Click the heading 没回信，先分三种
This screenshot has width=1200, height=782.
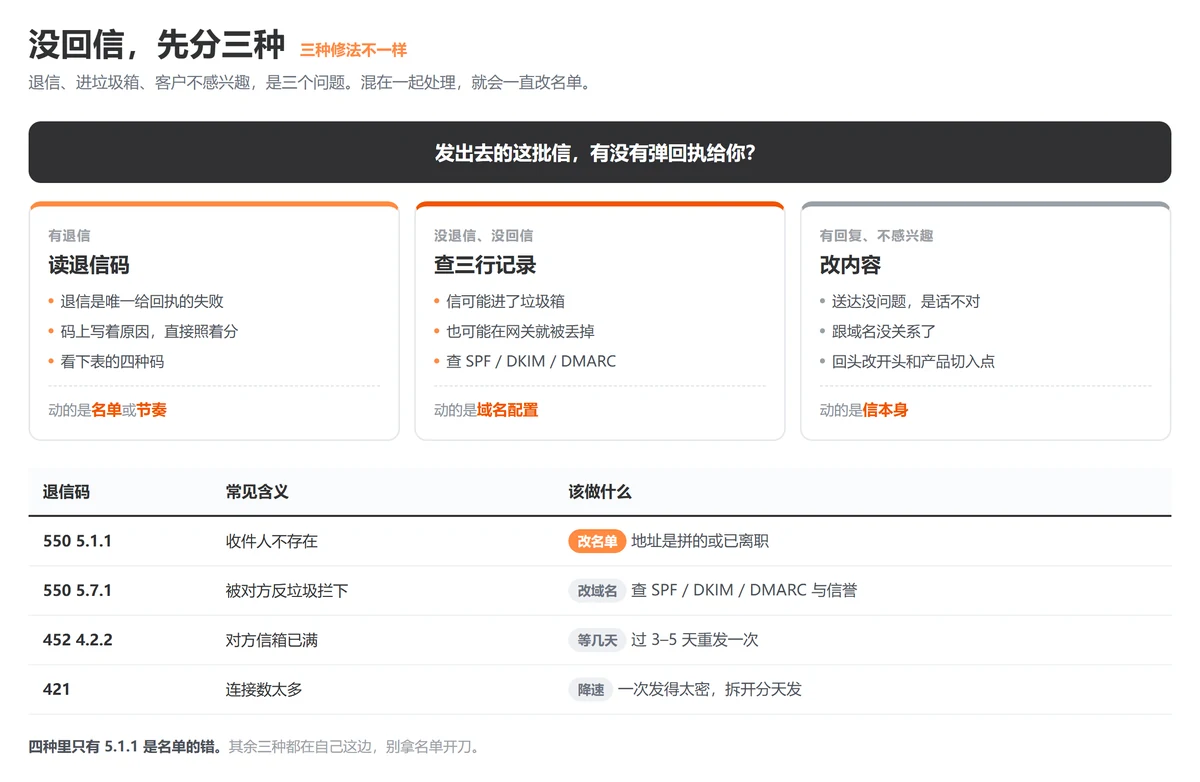[x=157, y=45]
